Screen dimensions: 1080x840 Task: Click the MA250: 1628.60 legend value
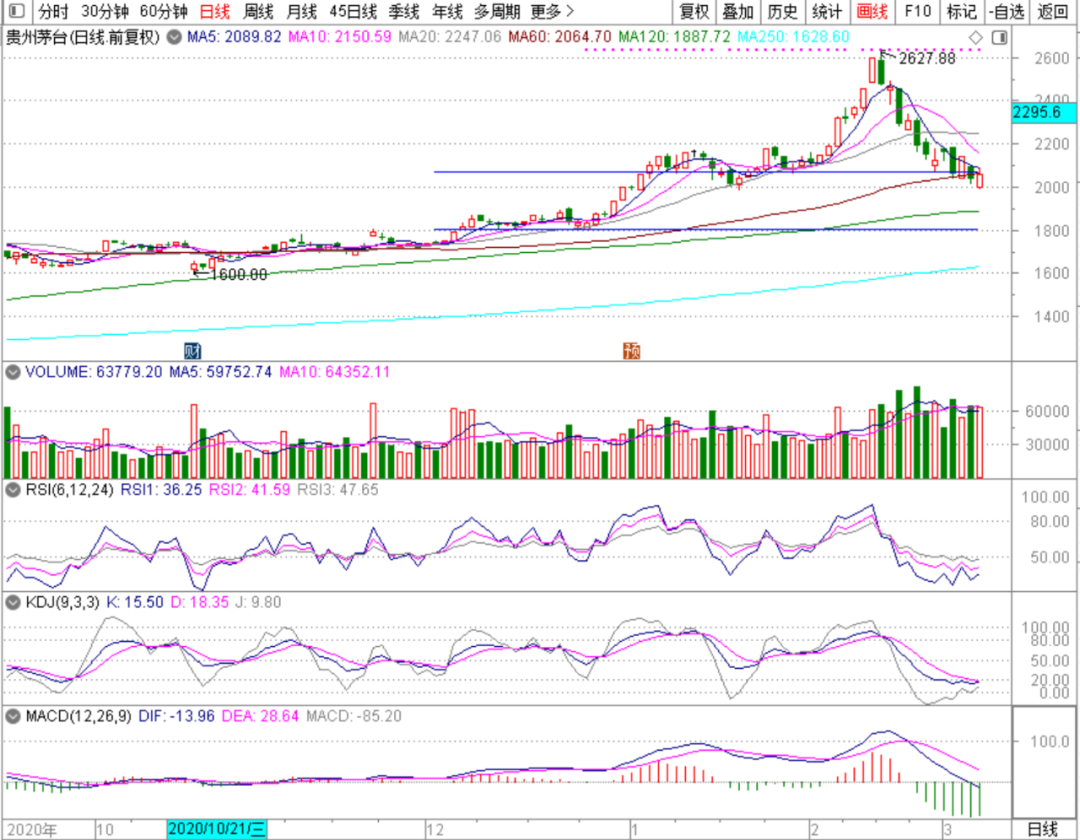click(x=793, y=37)
